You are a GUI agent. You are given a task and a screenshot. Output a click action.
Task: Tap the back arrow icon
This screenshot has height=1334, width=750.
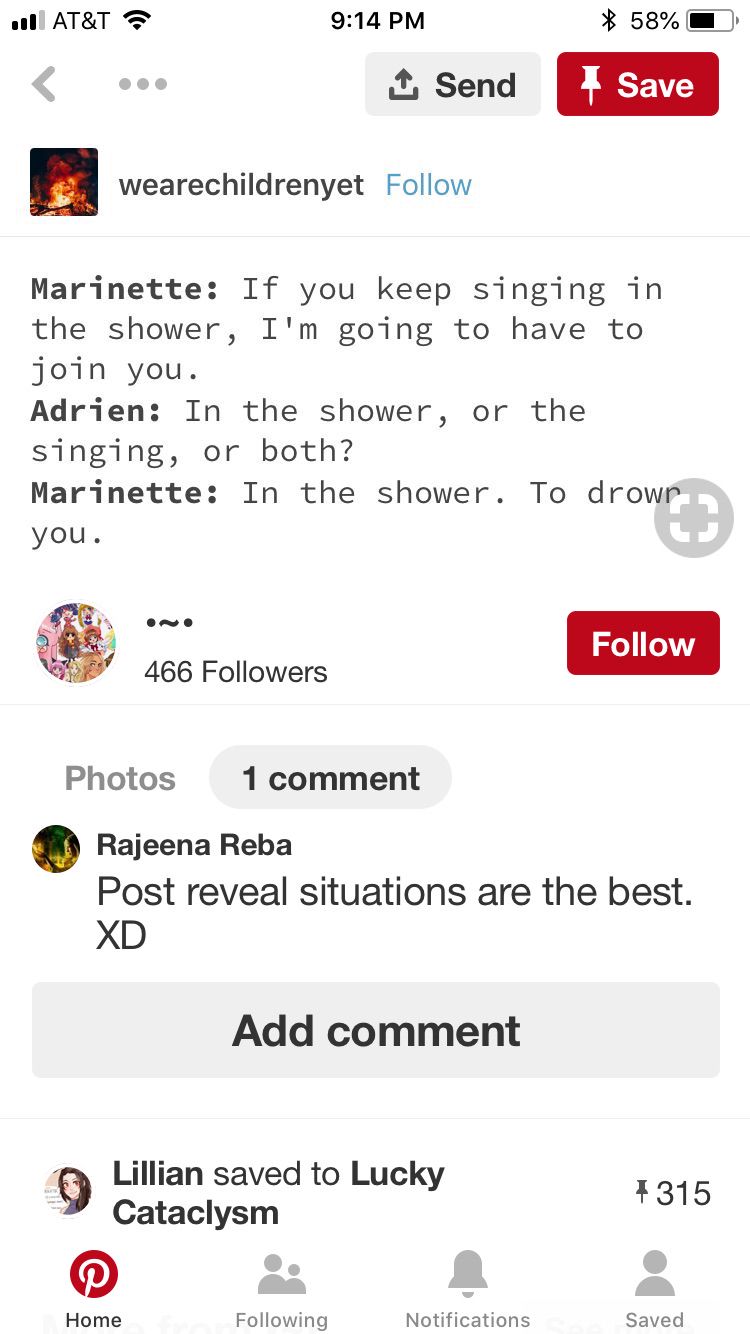(44, 84)
